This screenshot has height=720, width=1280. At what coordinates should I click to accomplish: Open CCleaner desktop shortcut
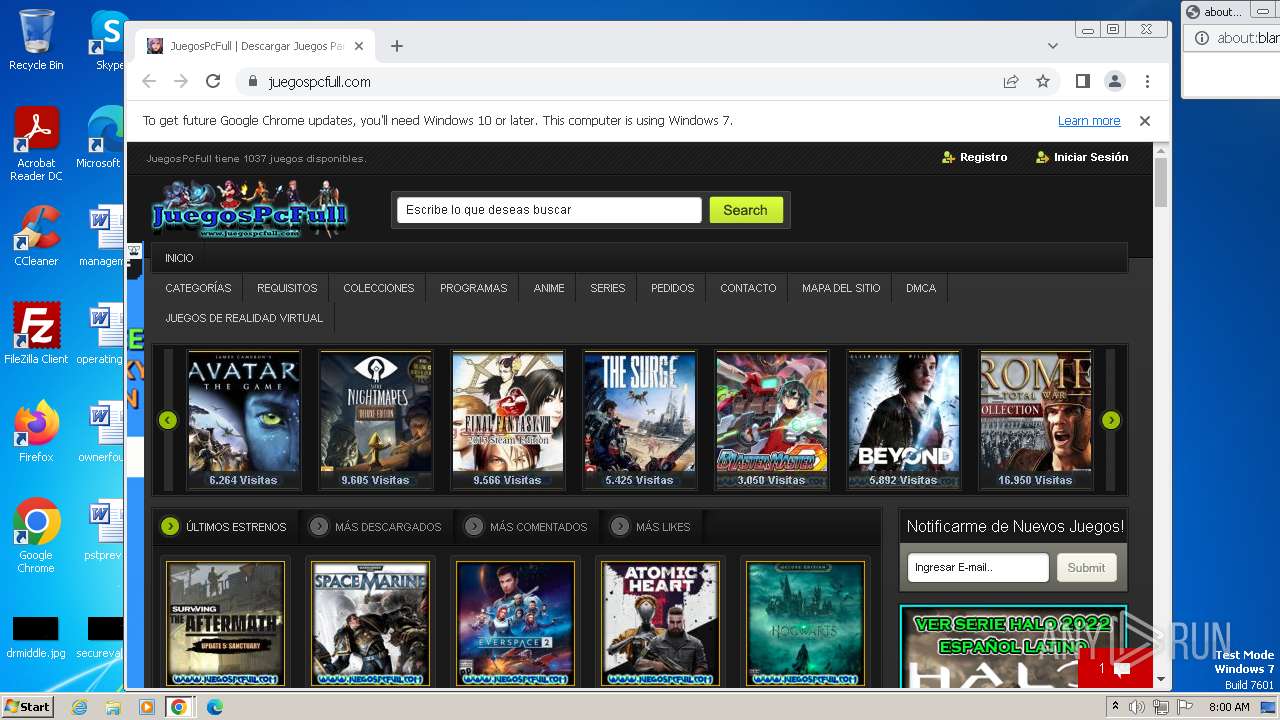[36, 236]
